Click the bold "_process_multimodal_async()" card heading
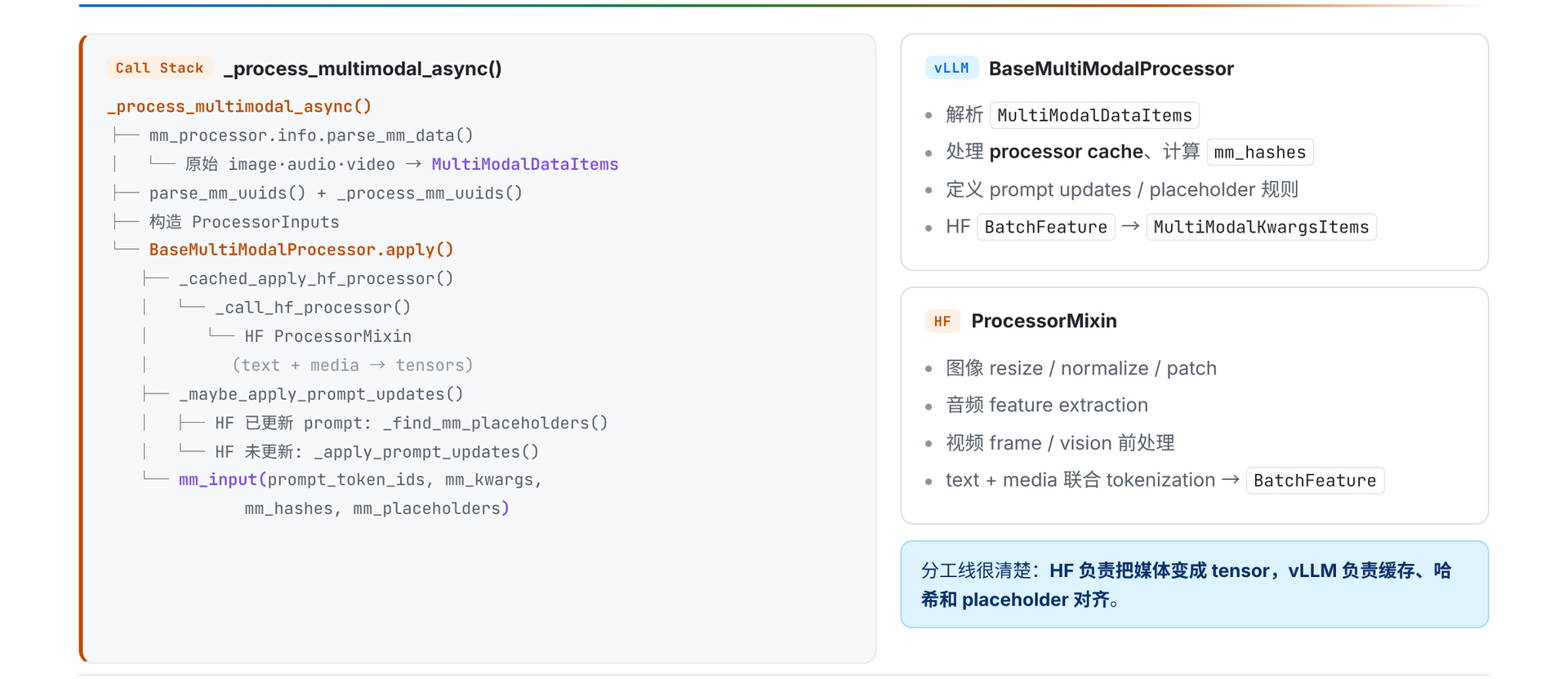1568x679 pixels. [363, 69]
